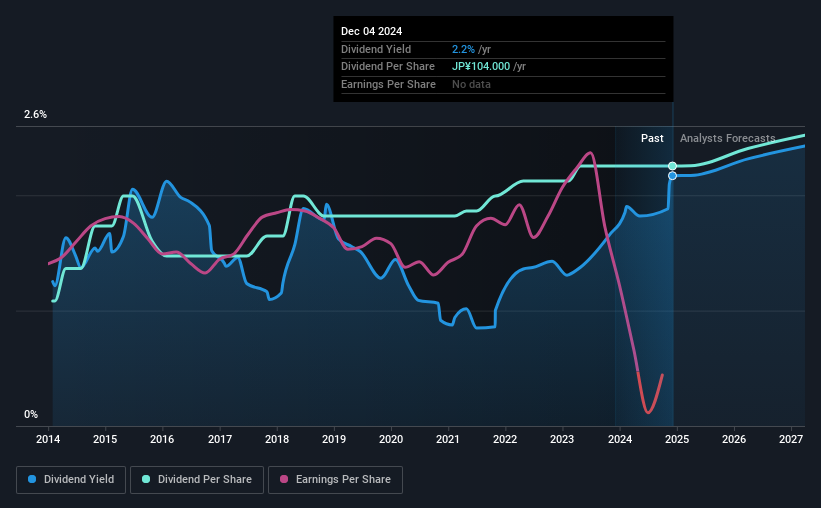
Task: Click the 2027 x-axis label
Action: coord(791,439)
